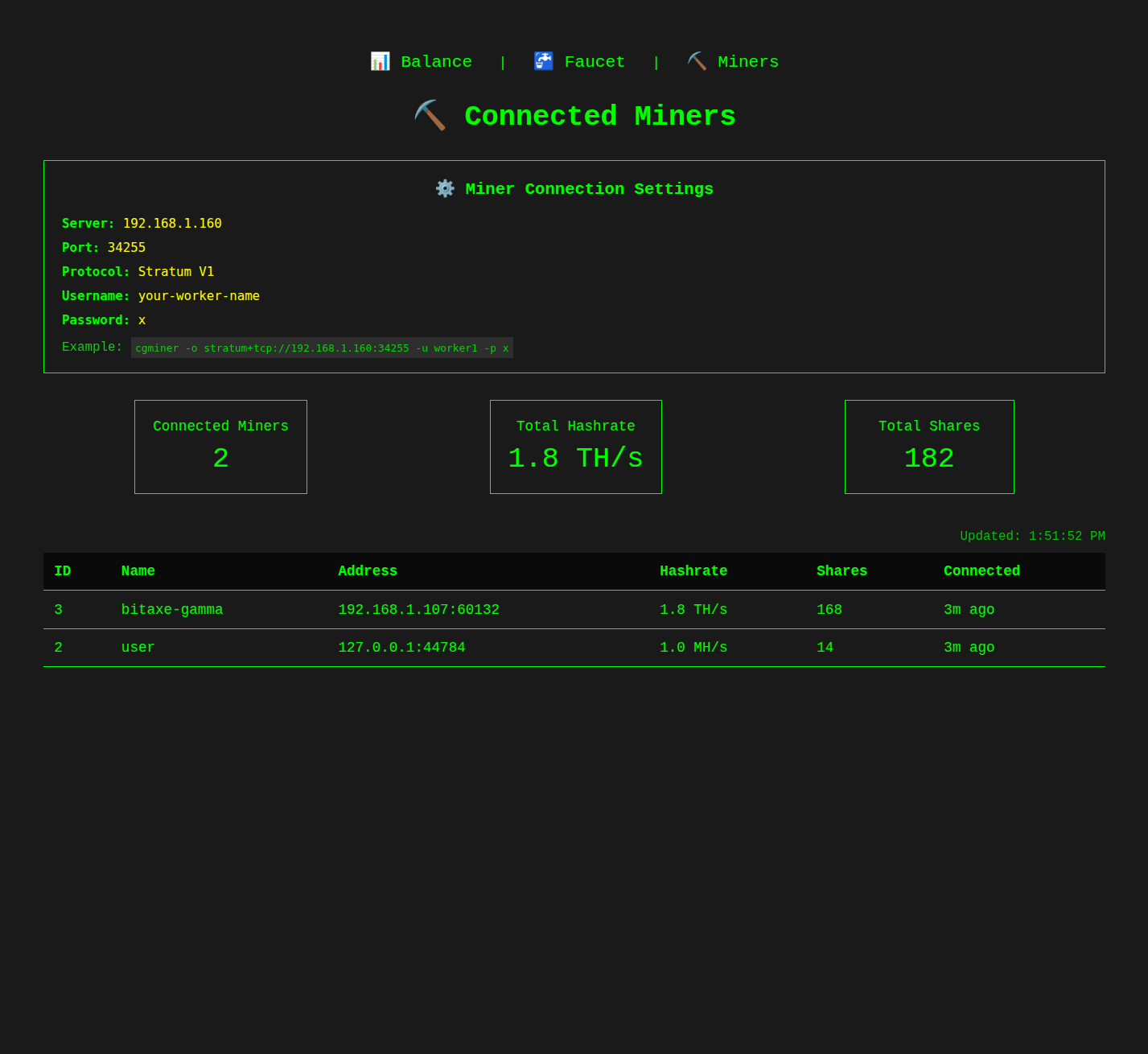The height and width of the screenshot is (1054, 1148).
Task: Click the Connected column header
Action: (981, 571)
